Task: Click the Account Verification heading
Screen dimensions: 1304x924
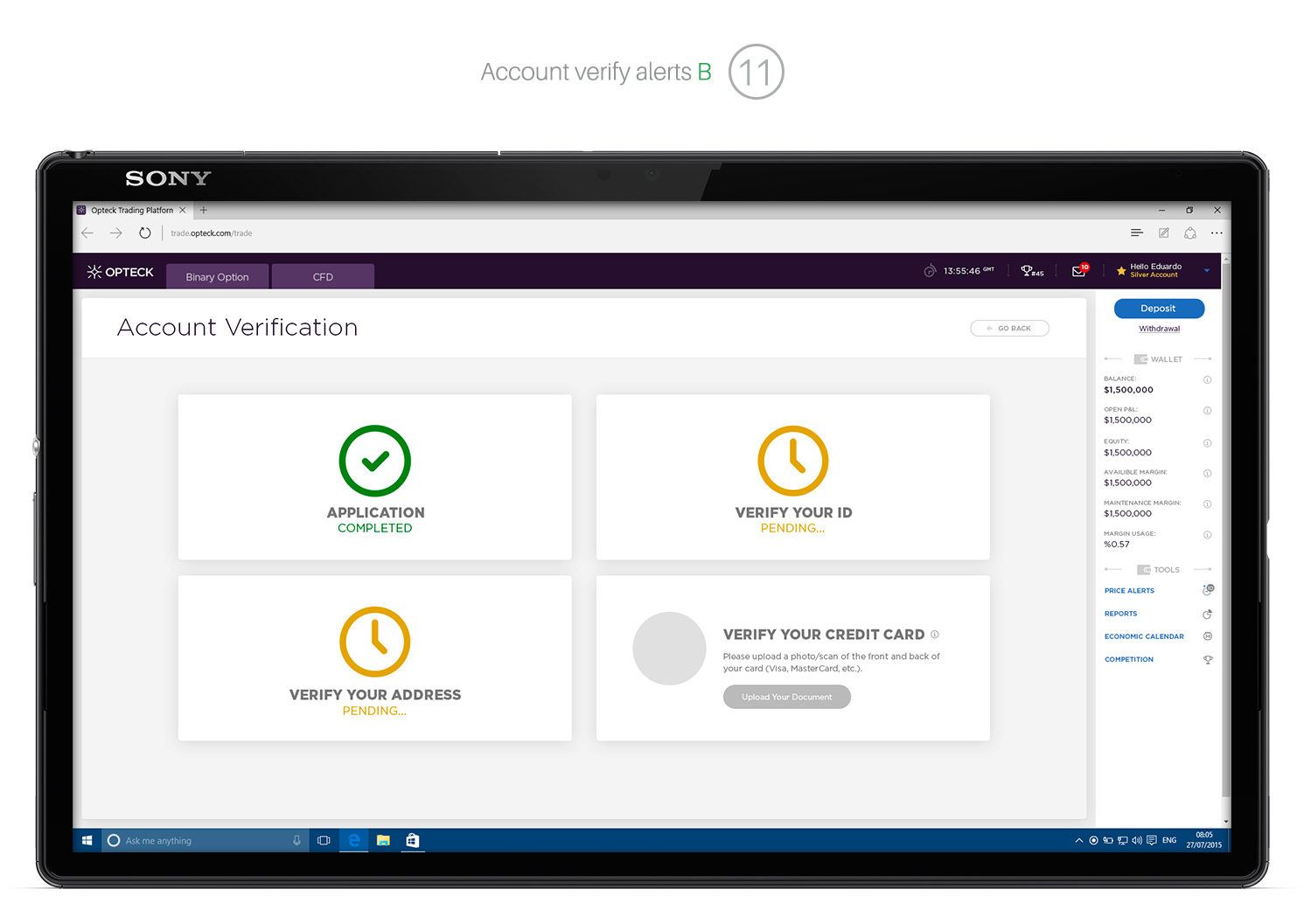Action: pos(238,327)
